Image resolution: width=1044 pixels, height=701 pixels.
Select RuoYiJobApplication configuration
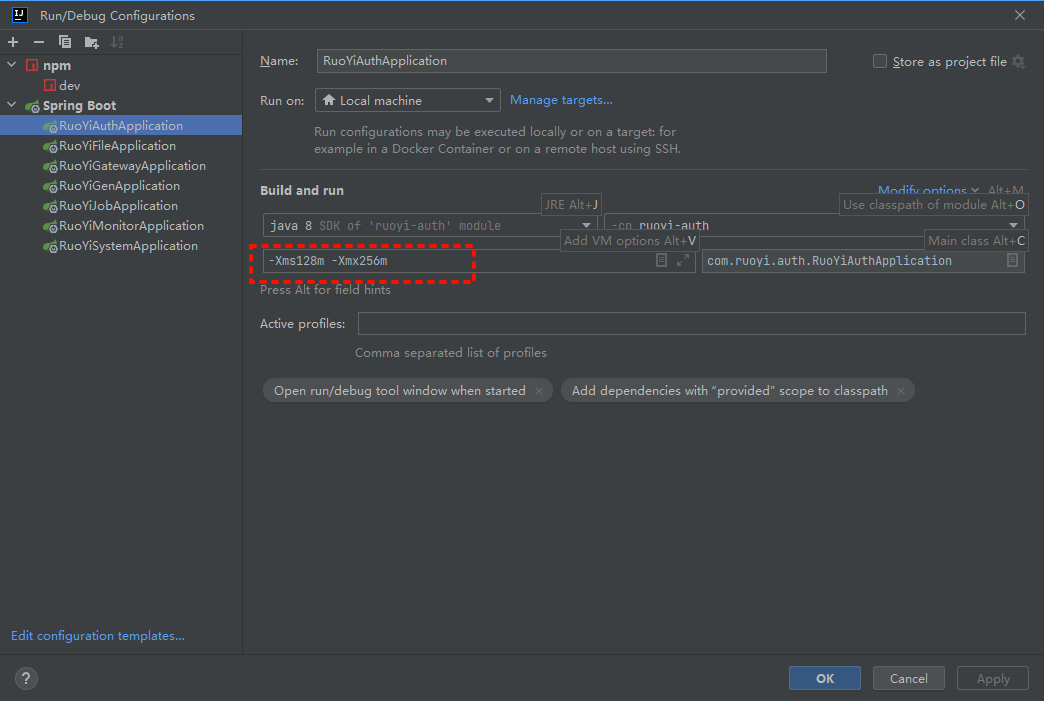point(118,205)
